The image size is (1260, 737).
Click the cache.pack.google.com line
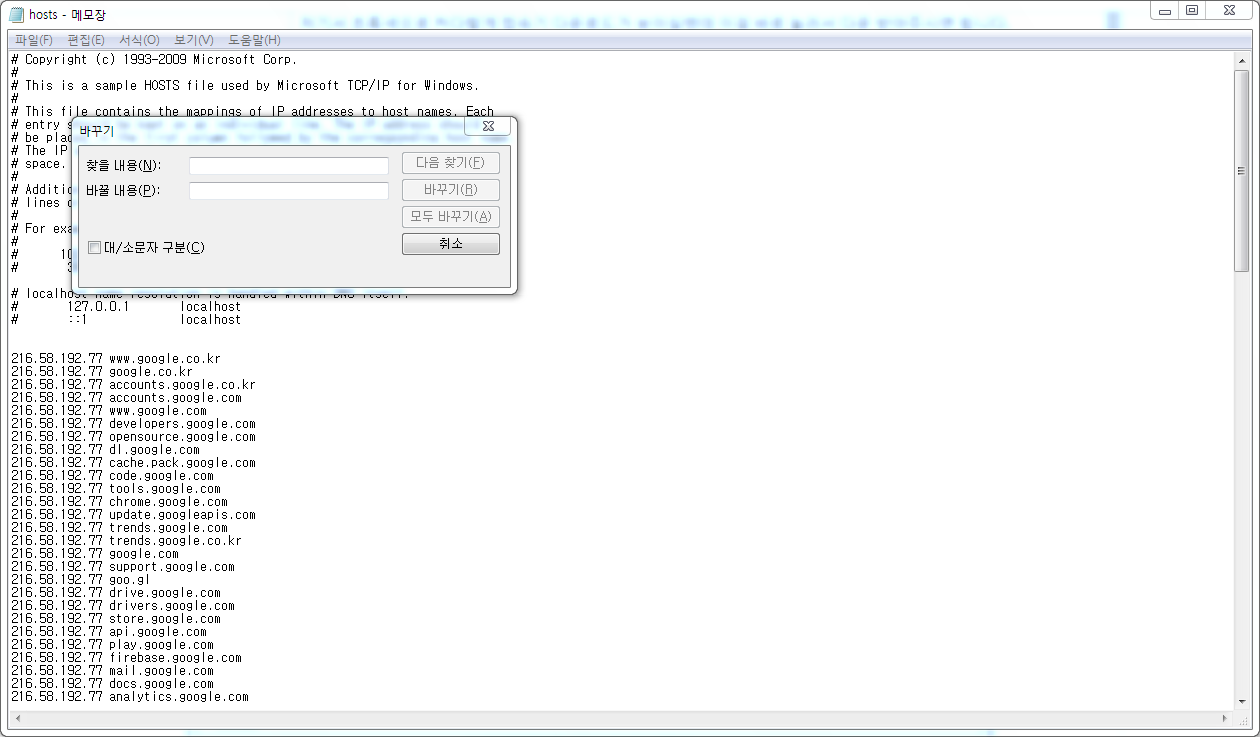[x=133, y=462]
